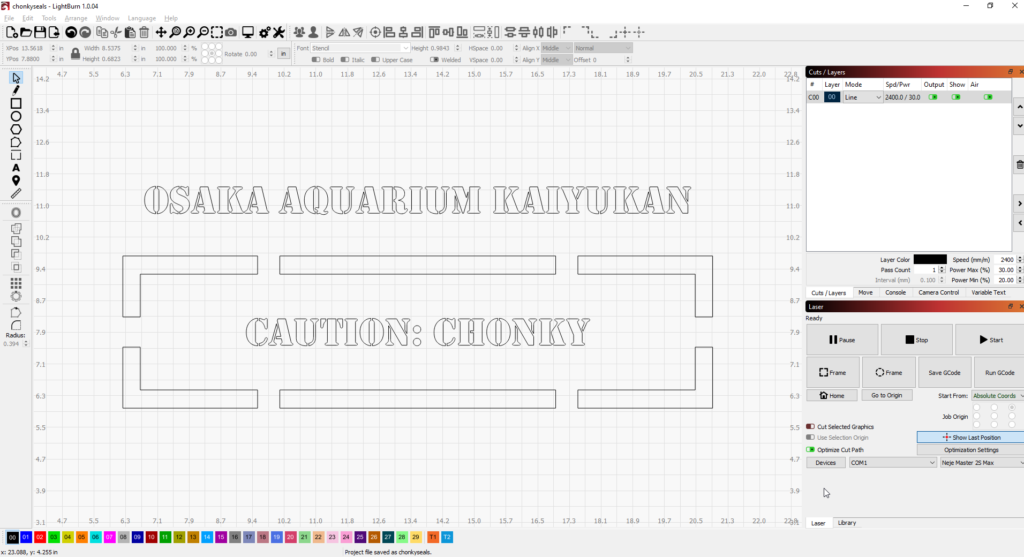Screen dimensions: 1024x557
Task: Open the Normal text mode dropdown
Action: pos(603,48)
